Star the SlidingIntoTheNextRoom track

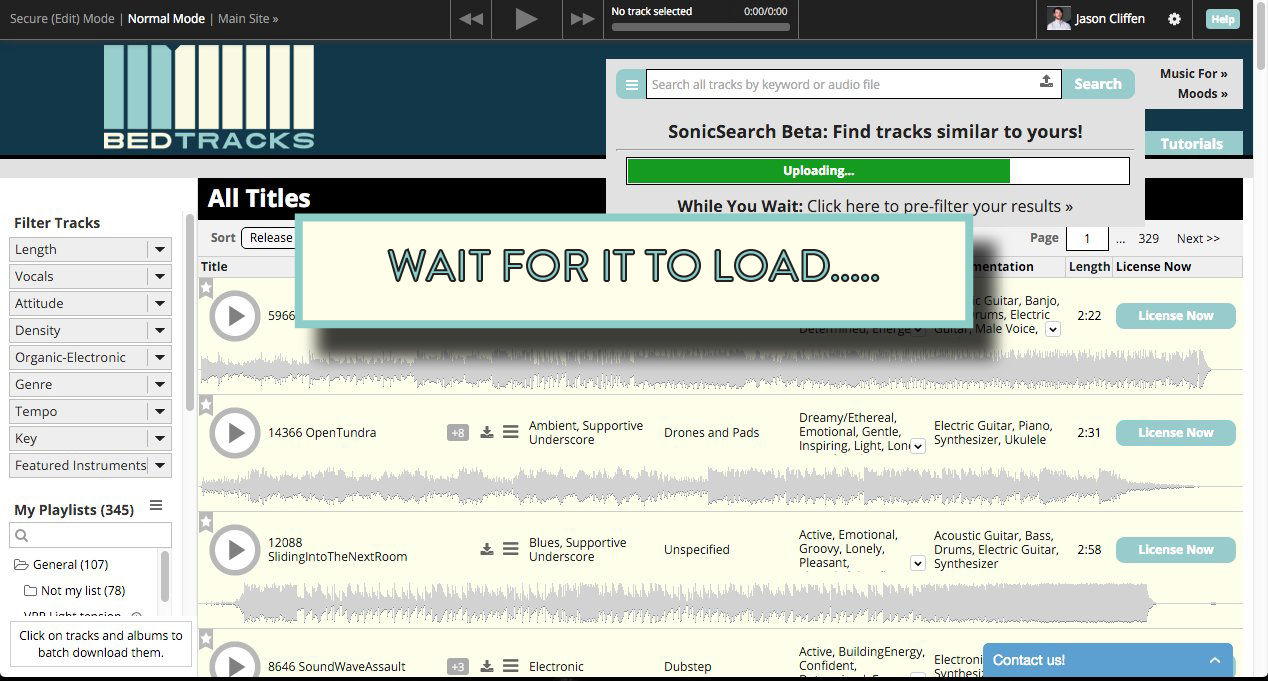pos(206,522)
